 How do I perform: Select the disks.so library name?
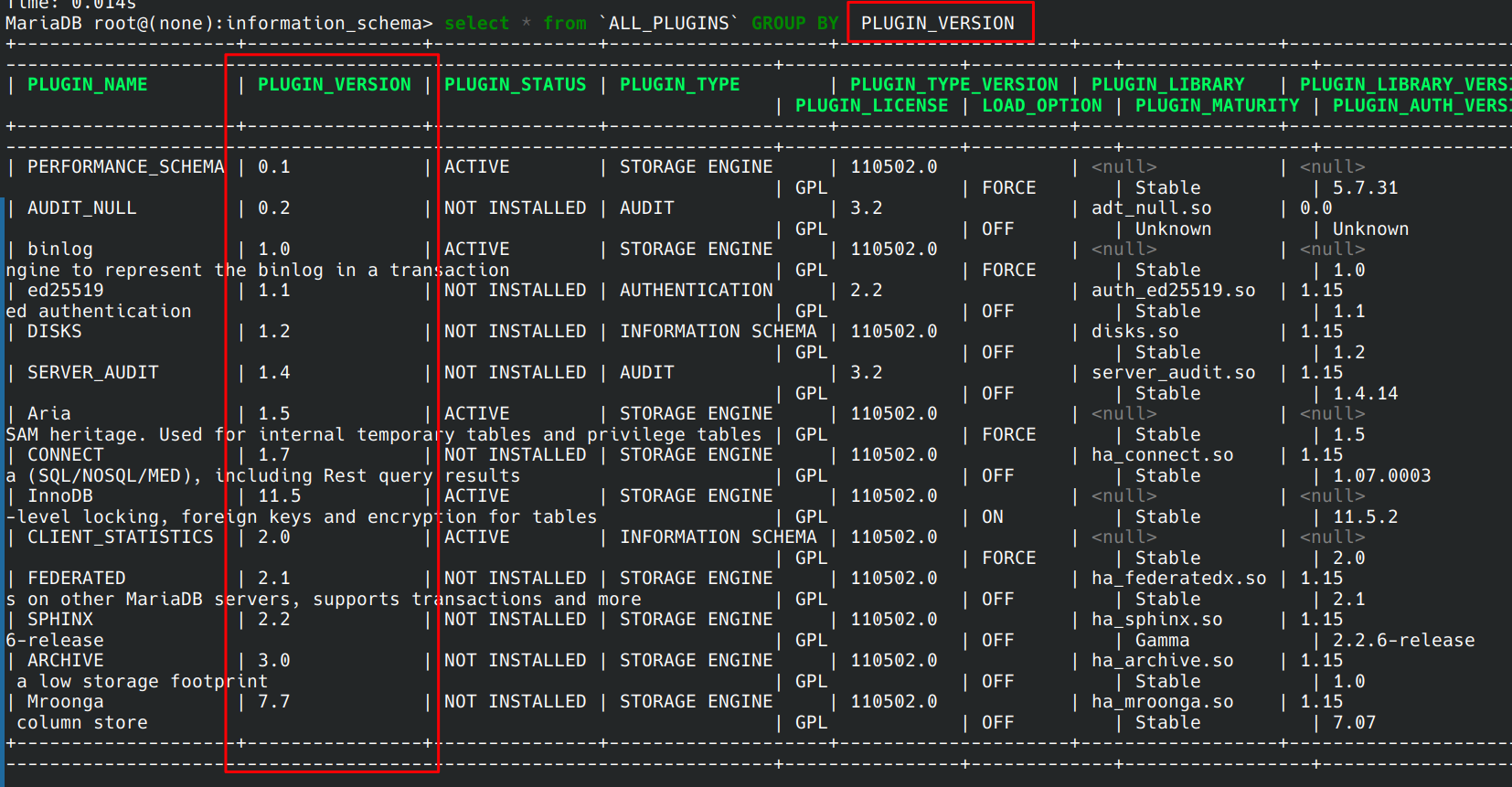[x=1135, y=332]
